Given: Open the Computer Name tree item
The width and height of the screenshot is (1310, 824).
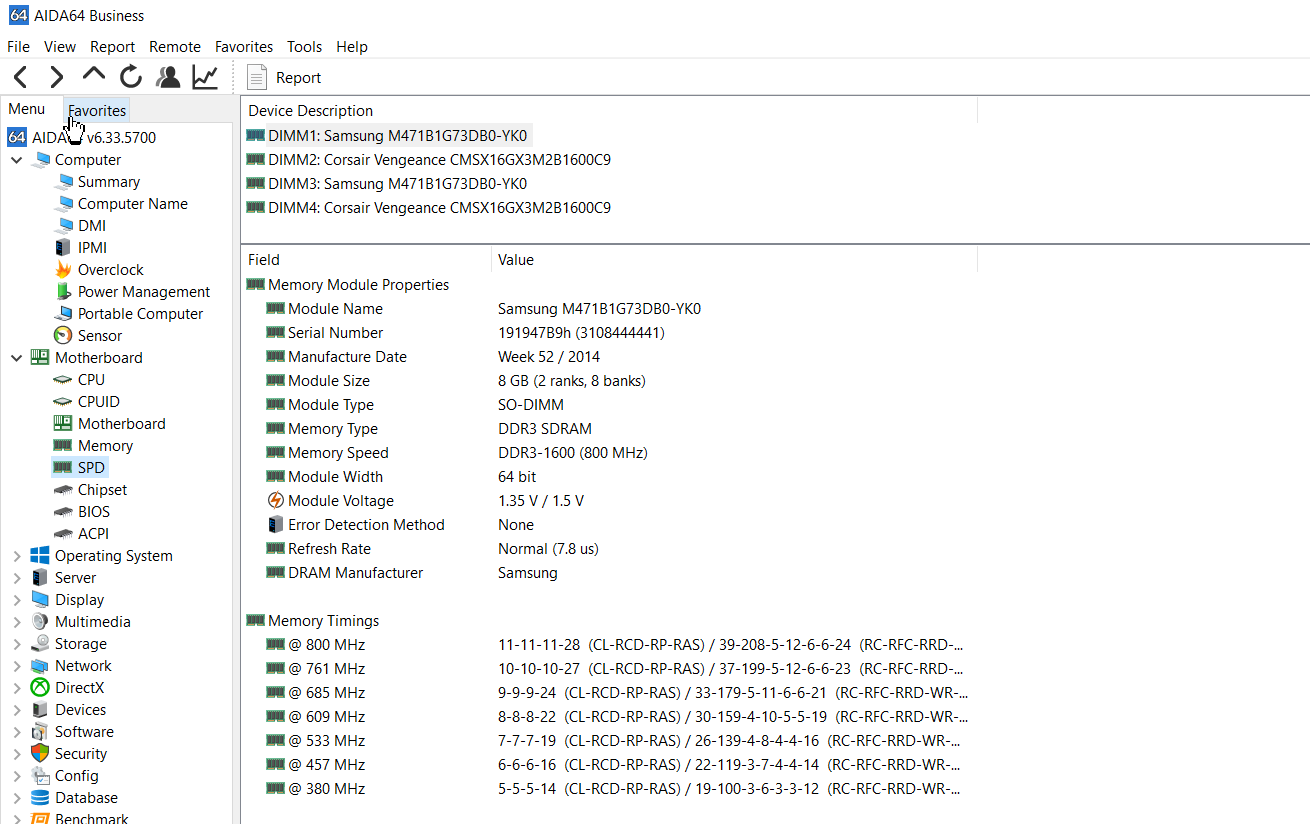Looking at the screenshot, I should pos(133,203).
